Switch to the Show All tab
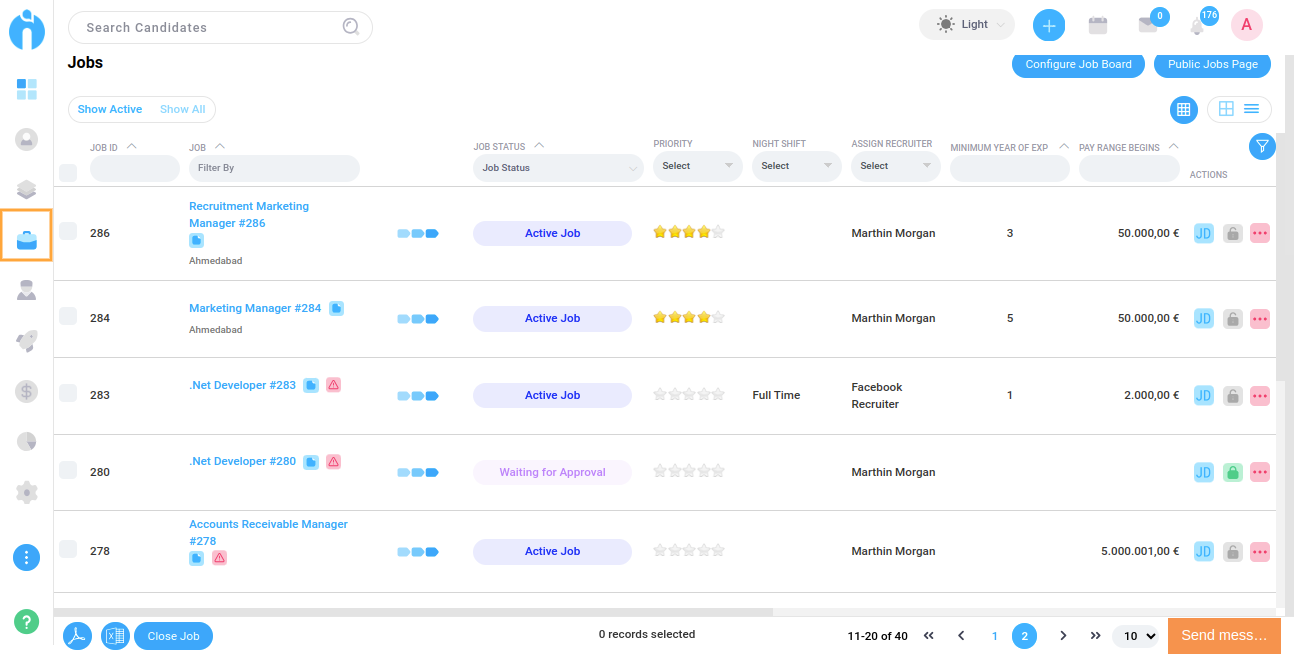The height and width of the screenshot is (654, 1294). click(x=182, y=109)
